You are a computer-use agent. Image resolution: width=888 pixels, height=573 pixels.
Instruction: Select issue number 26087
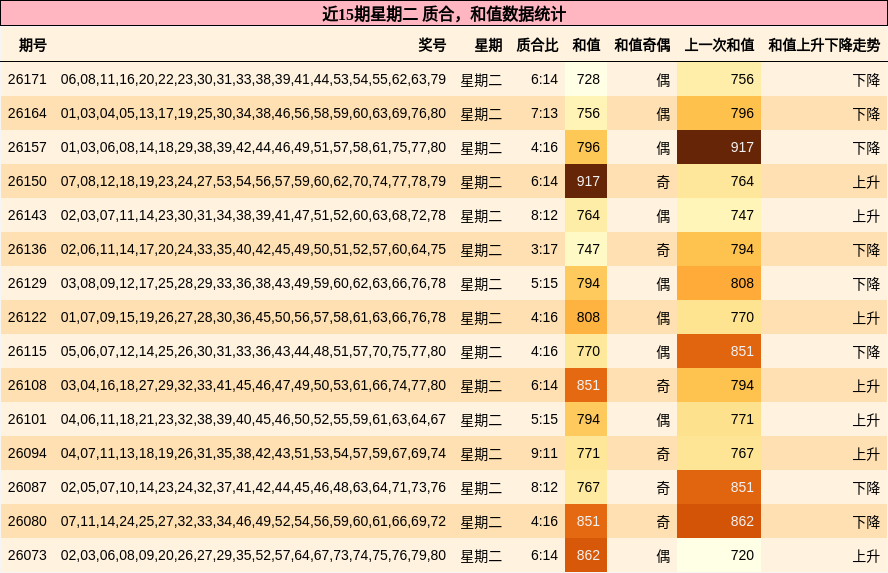tap(27, 487)
